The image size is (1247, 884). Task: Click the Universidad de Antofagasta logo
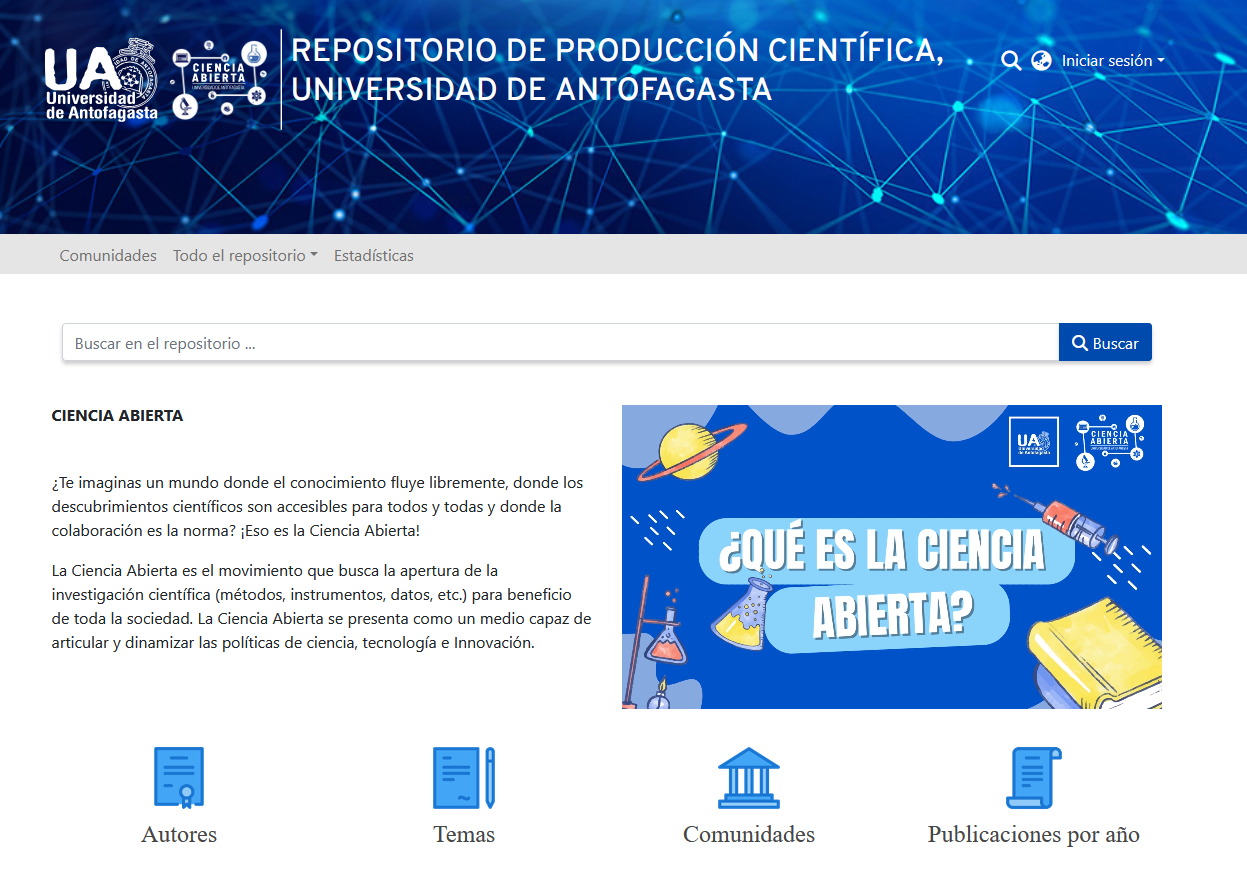point(101,80)
